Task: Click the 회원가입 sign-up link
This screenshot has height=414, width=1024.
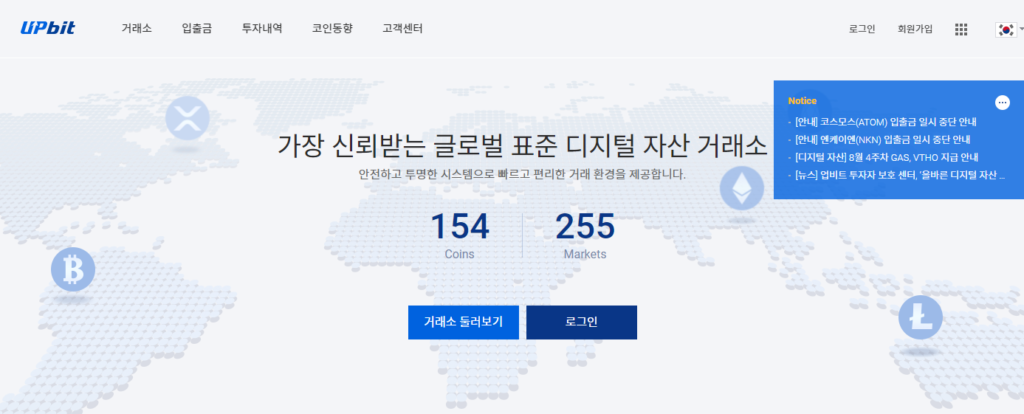Action: click(x=915, y=30)
